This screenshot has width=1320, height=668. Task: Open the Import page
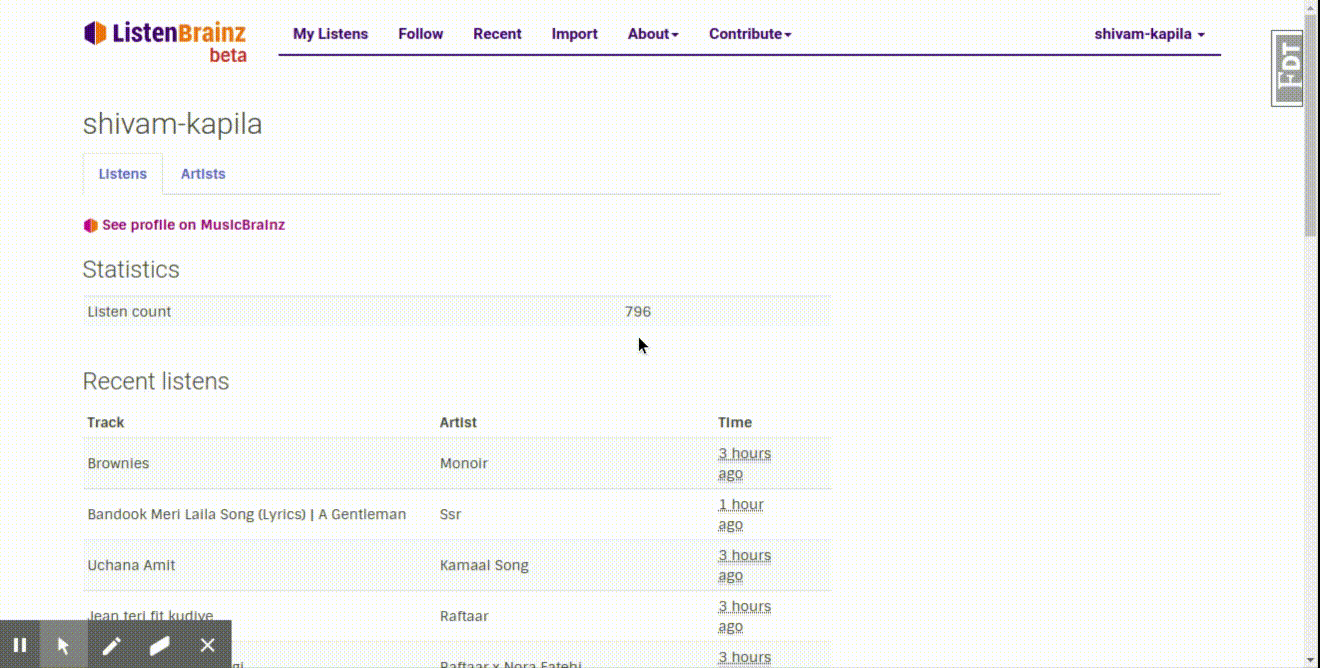(574, 34)
